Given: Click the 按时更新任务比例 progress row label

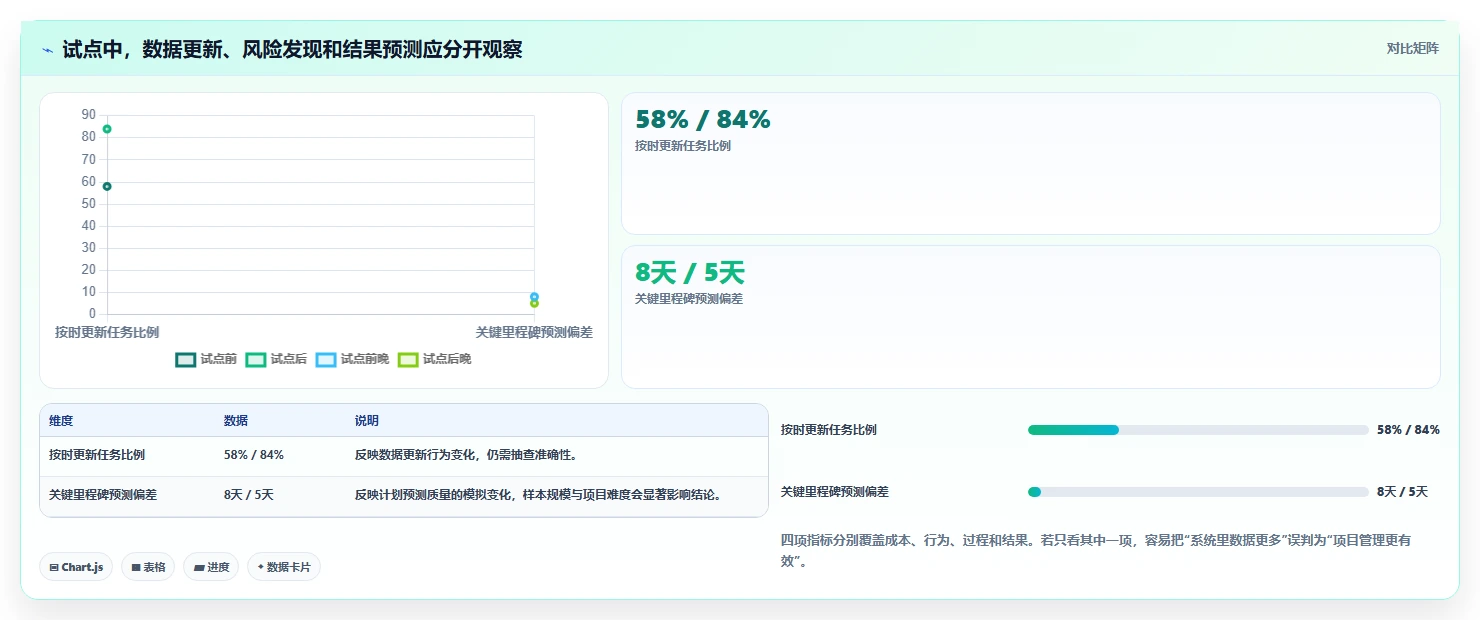Looking at the screenshot, I should point(829,430).
